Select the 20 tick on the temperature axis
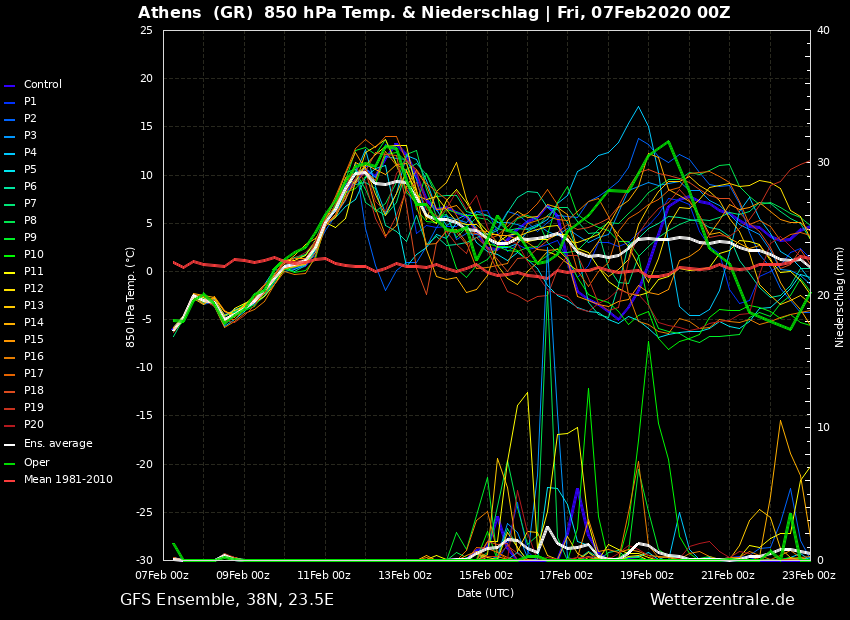Screen dimensions: 850x620 (x=146, y=79)
